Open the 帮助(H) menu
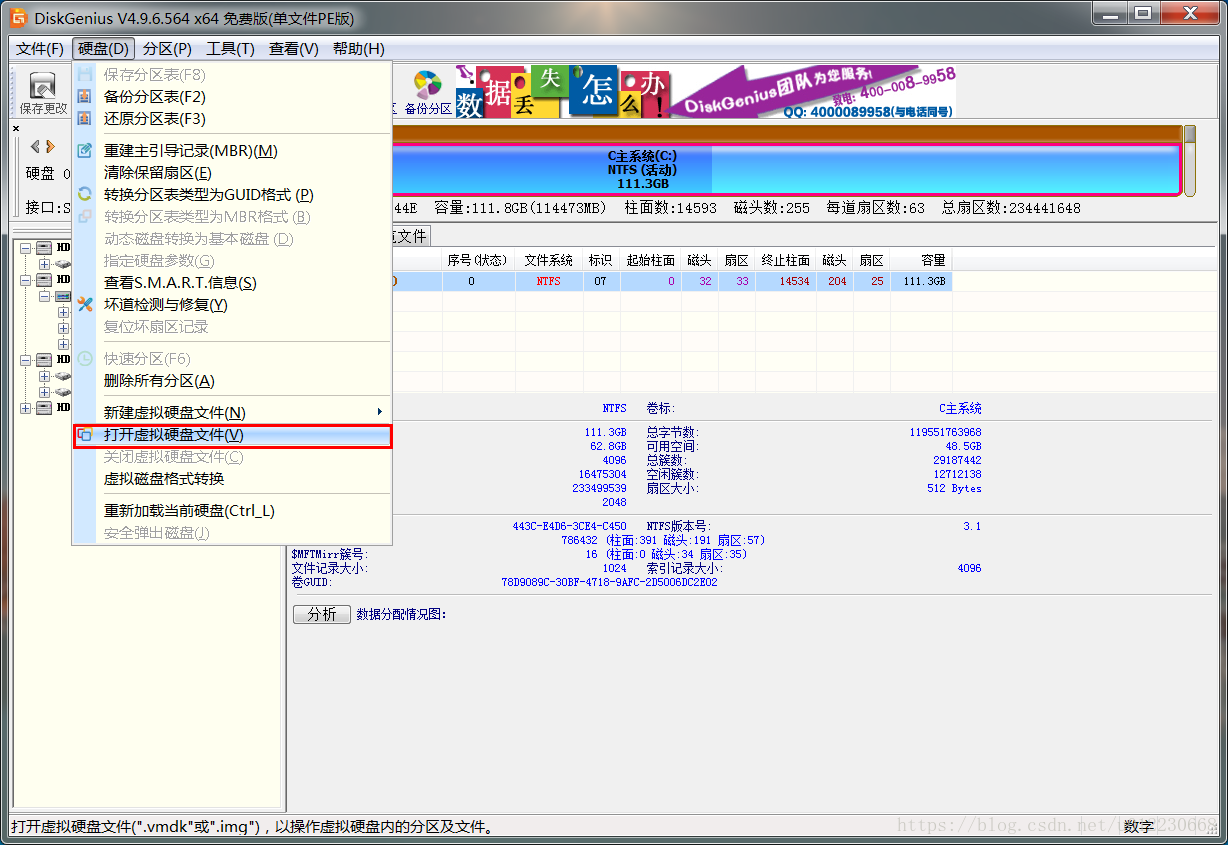Image resolution: width=1228 pixels, height=845 pixels. pos(359,49)
